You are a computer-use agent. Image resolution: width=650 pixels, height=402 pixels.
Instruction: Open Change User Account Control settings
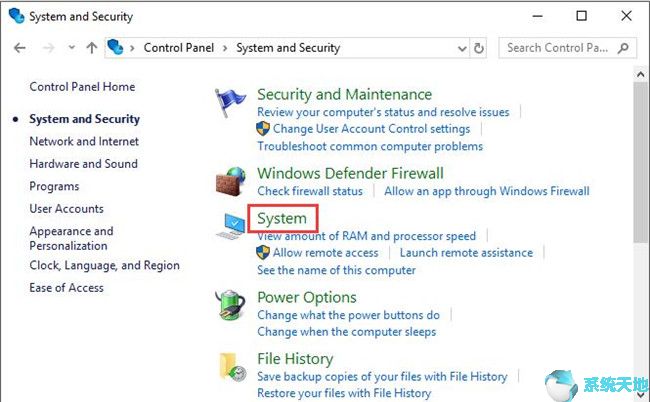(x=371, y=129)
